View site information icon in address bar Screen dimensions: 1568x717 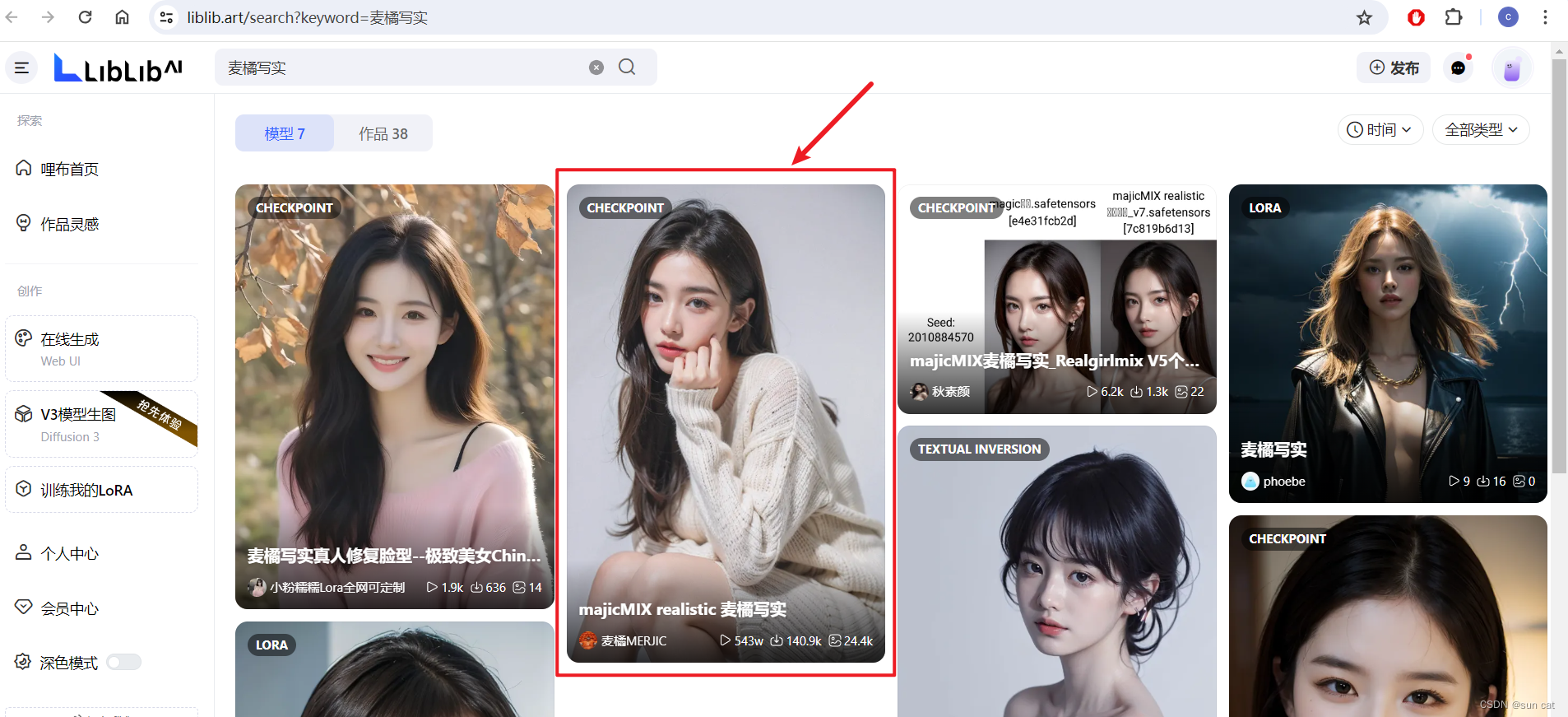[x=166, y=17]
